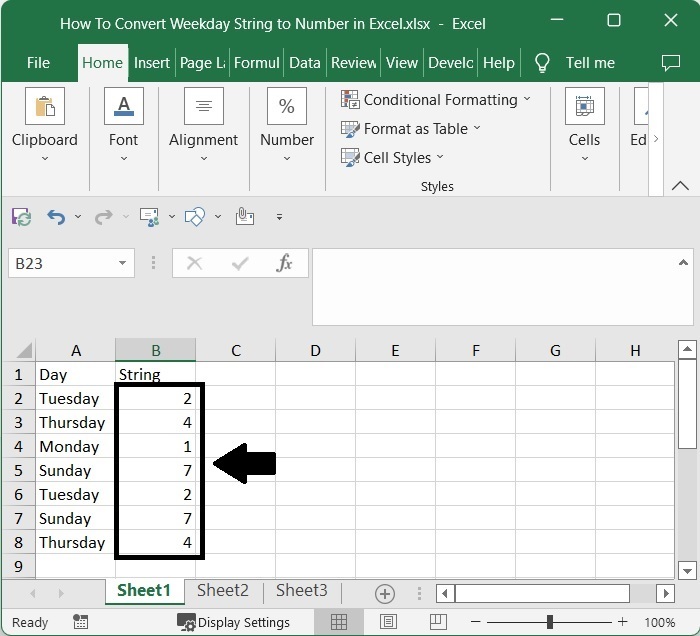700x636 pixels.
Task: Add a new sheet with plus icon
Action: pos(385,592)
